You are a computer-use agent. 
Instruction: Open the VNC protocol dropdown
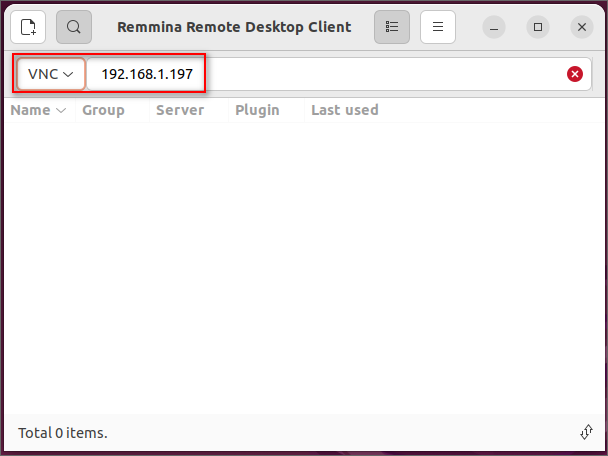tap(51, 74)
